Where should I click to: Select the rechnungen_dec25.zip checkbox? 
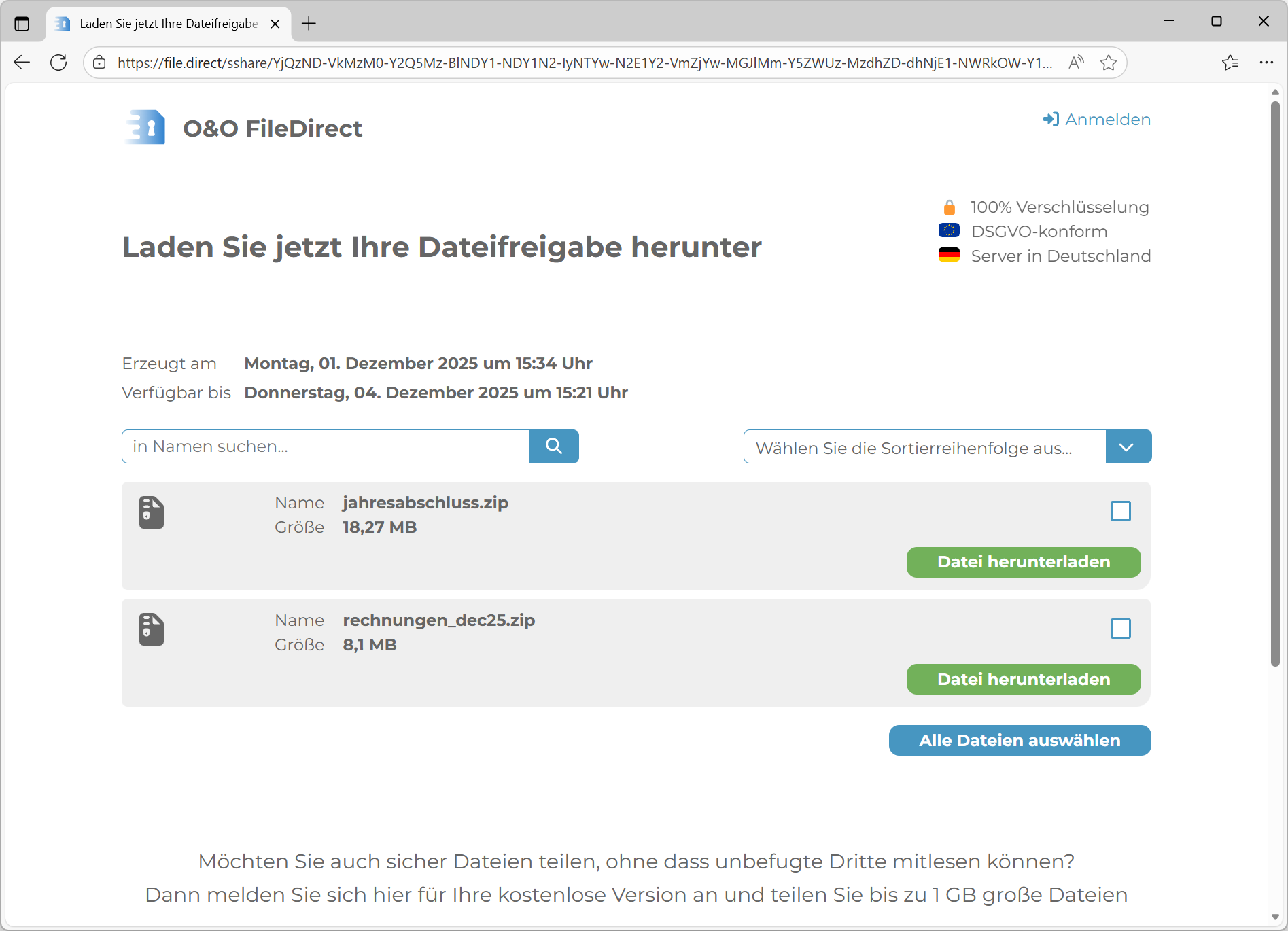1120,629
